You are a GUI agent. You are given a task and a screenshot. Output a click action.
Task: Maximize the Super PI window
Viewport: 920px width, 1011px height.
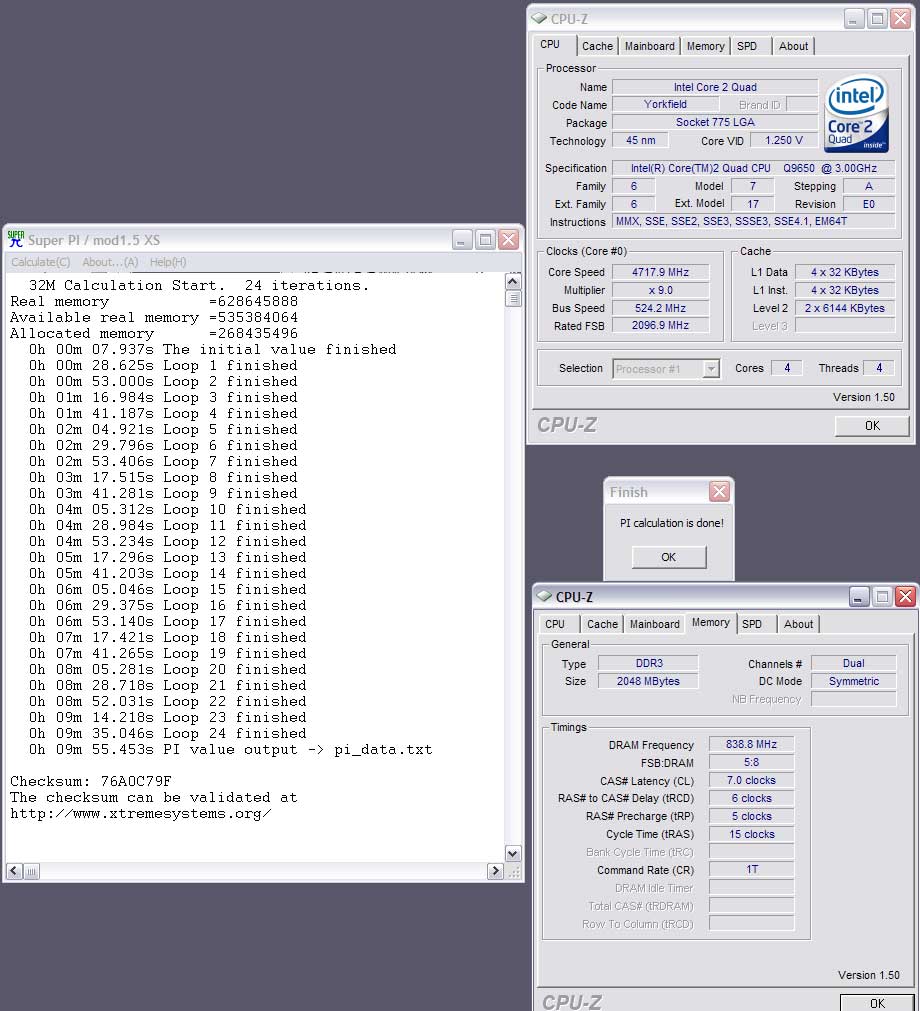(485, 240)
